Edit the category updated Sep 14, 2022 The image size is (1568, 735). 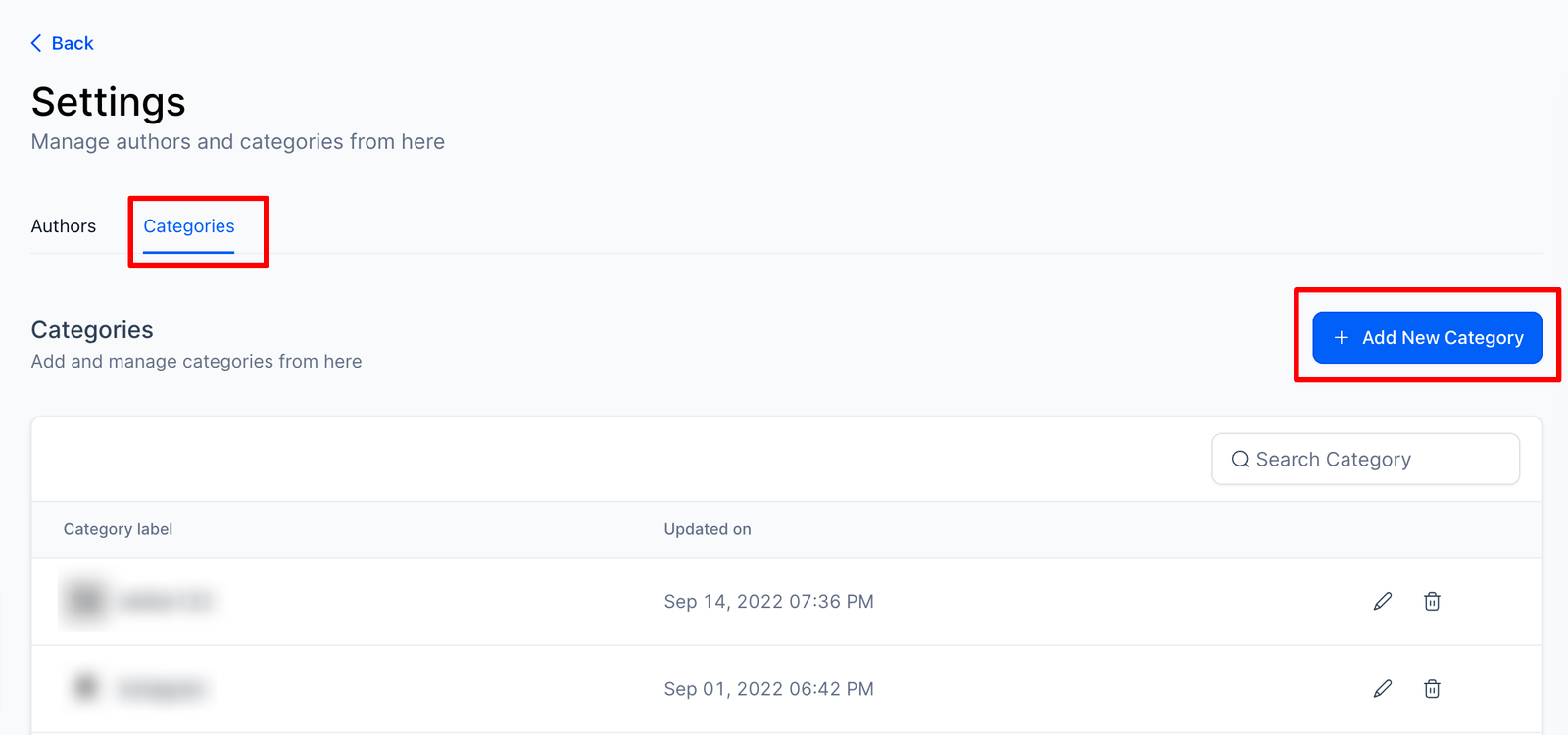coord(1383,601)
